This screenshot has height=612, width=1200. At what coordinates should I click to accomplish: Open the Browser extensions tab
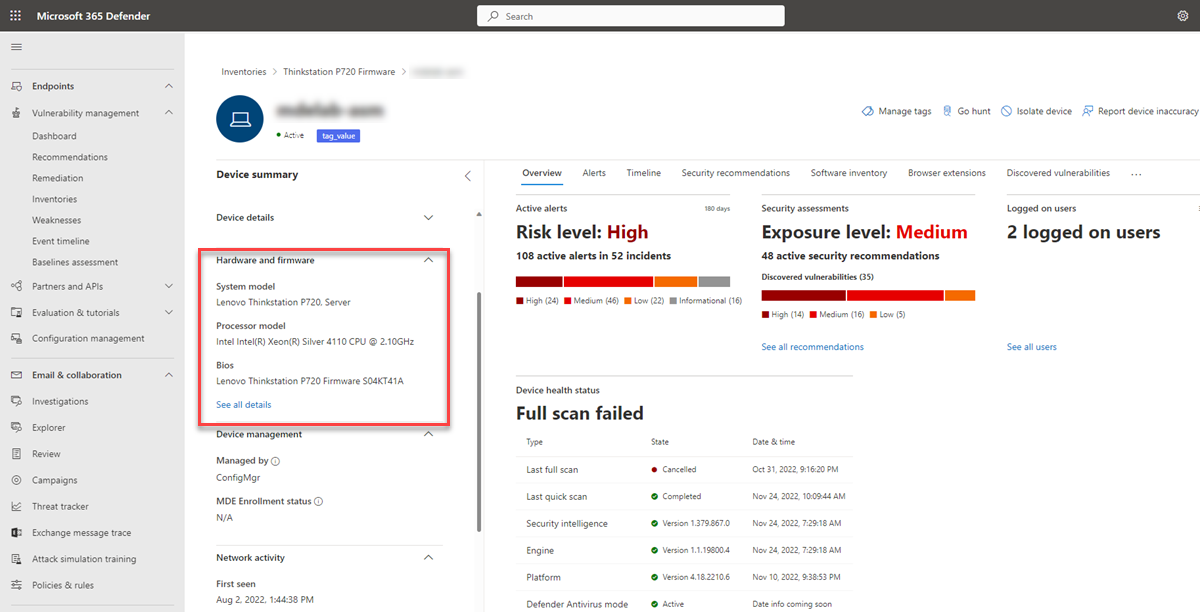click(x=947, y=173)
